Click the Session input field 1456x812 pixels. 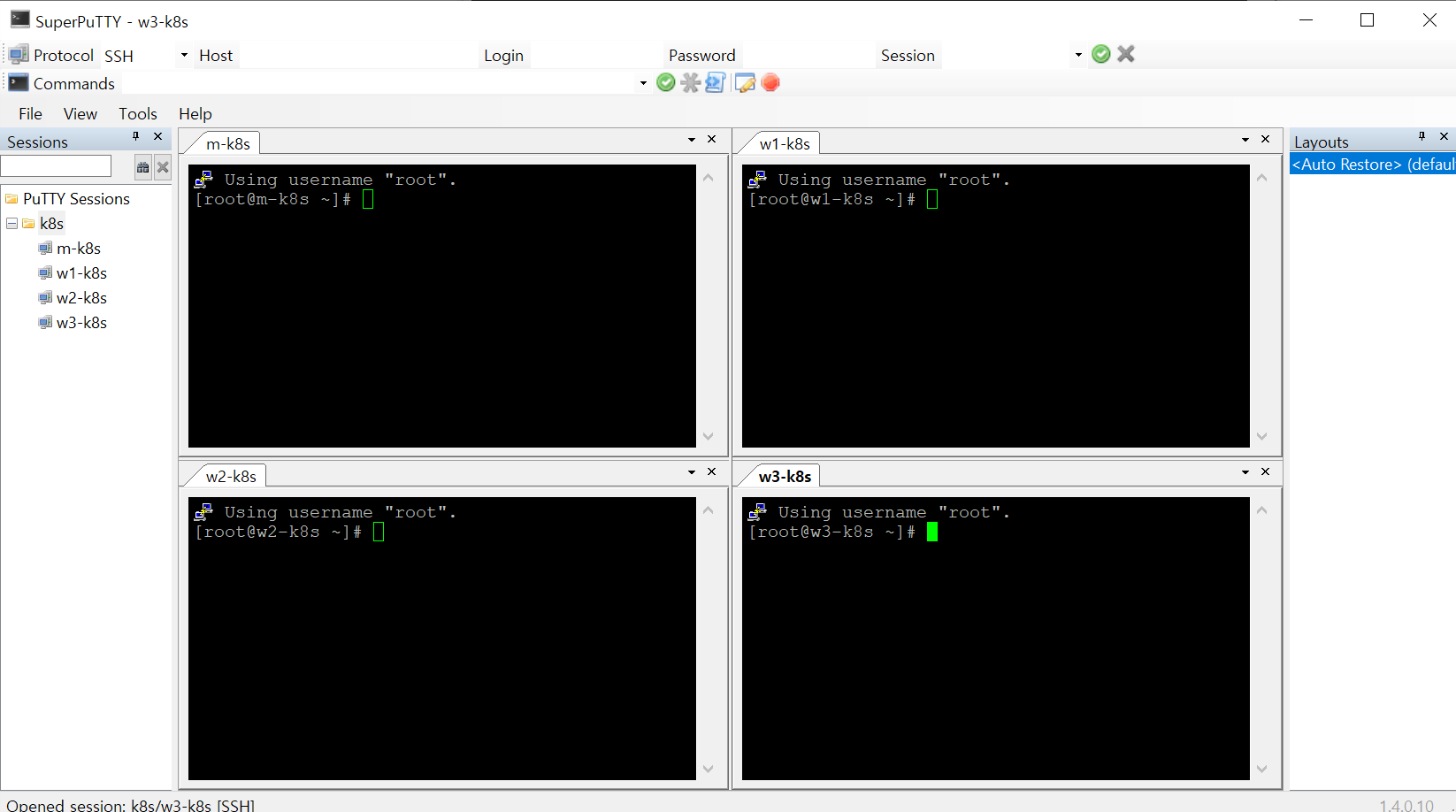[x=1005, y=55]
